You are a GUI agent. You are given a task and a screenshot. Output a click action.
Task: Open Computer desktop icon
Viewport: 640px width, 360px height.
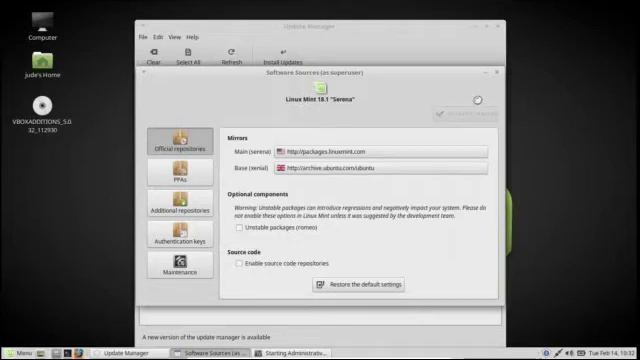42,27
